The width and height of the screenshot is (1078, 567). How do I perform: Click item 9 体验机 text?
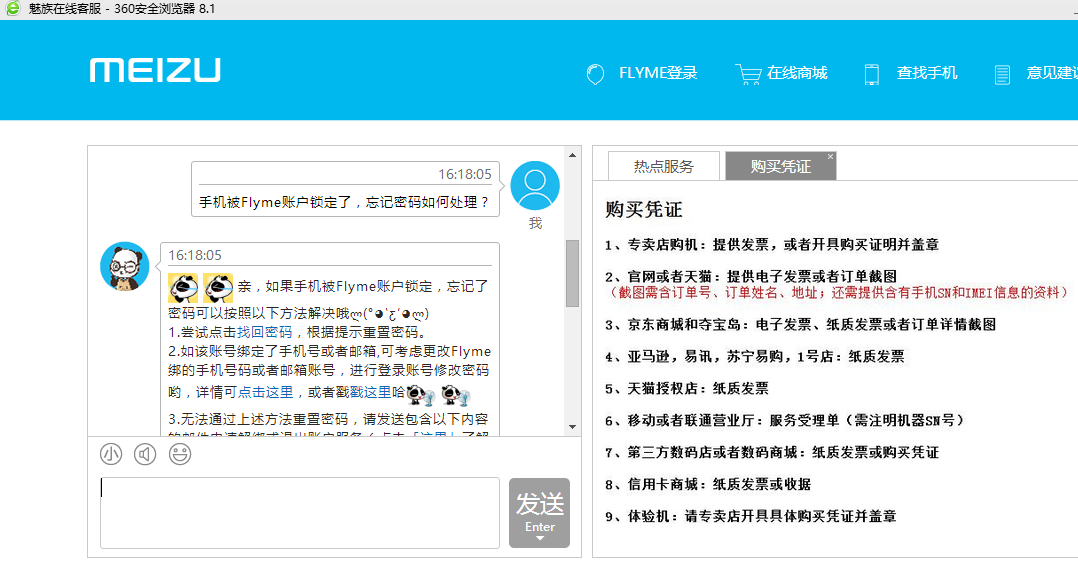click(751, 516)
